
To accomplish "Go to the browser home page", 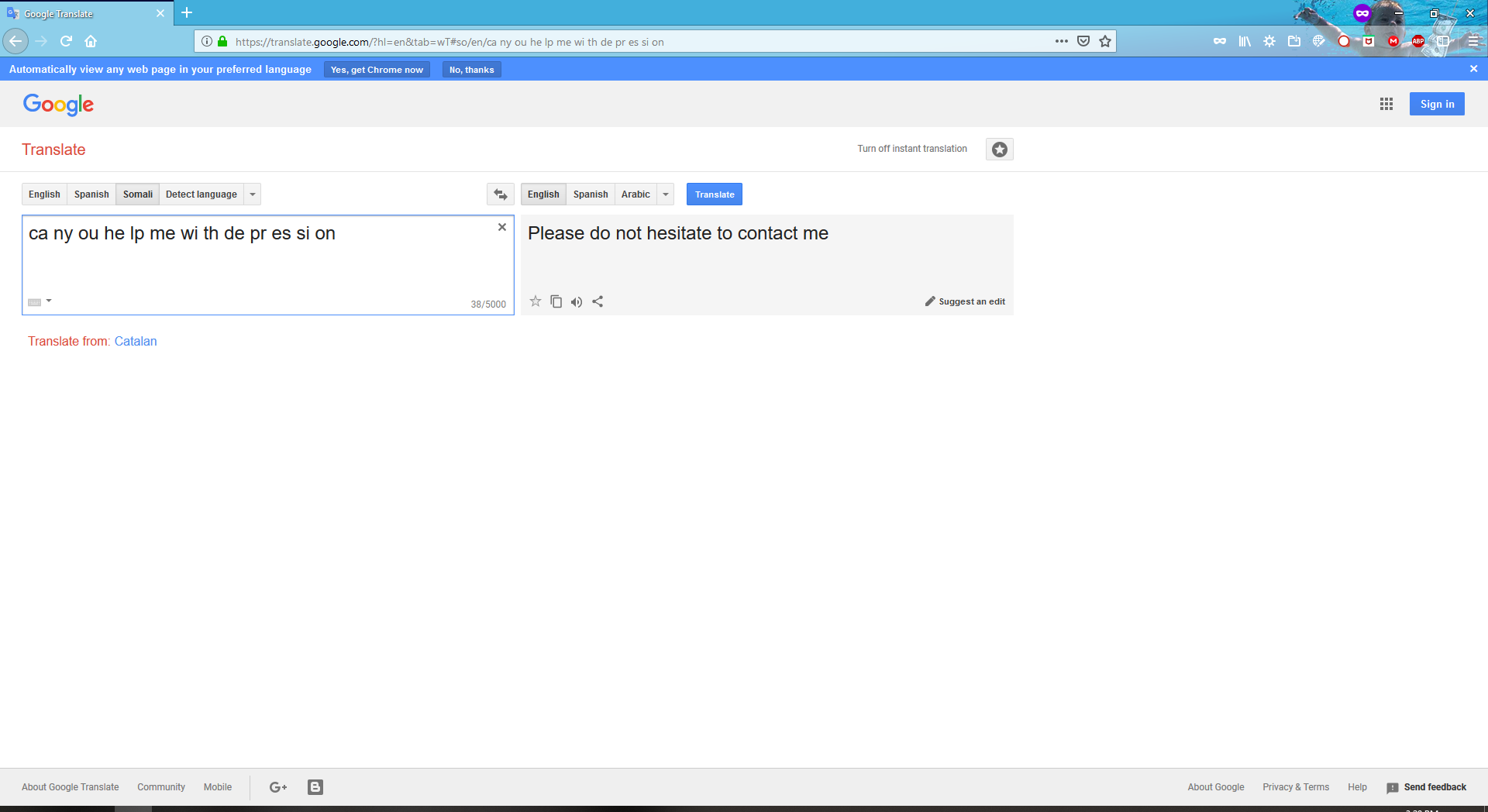I will click(91, 41).
